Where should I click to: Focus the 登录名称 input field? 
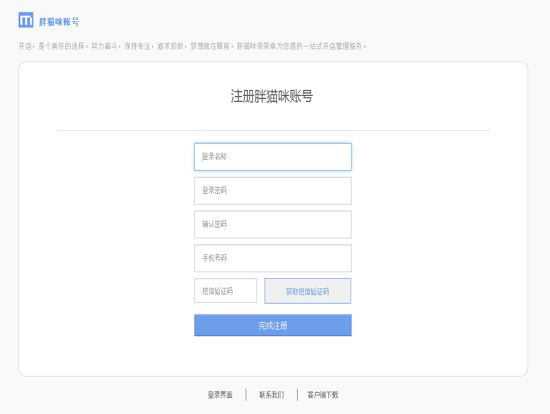[273, 157]
